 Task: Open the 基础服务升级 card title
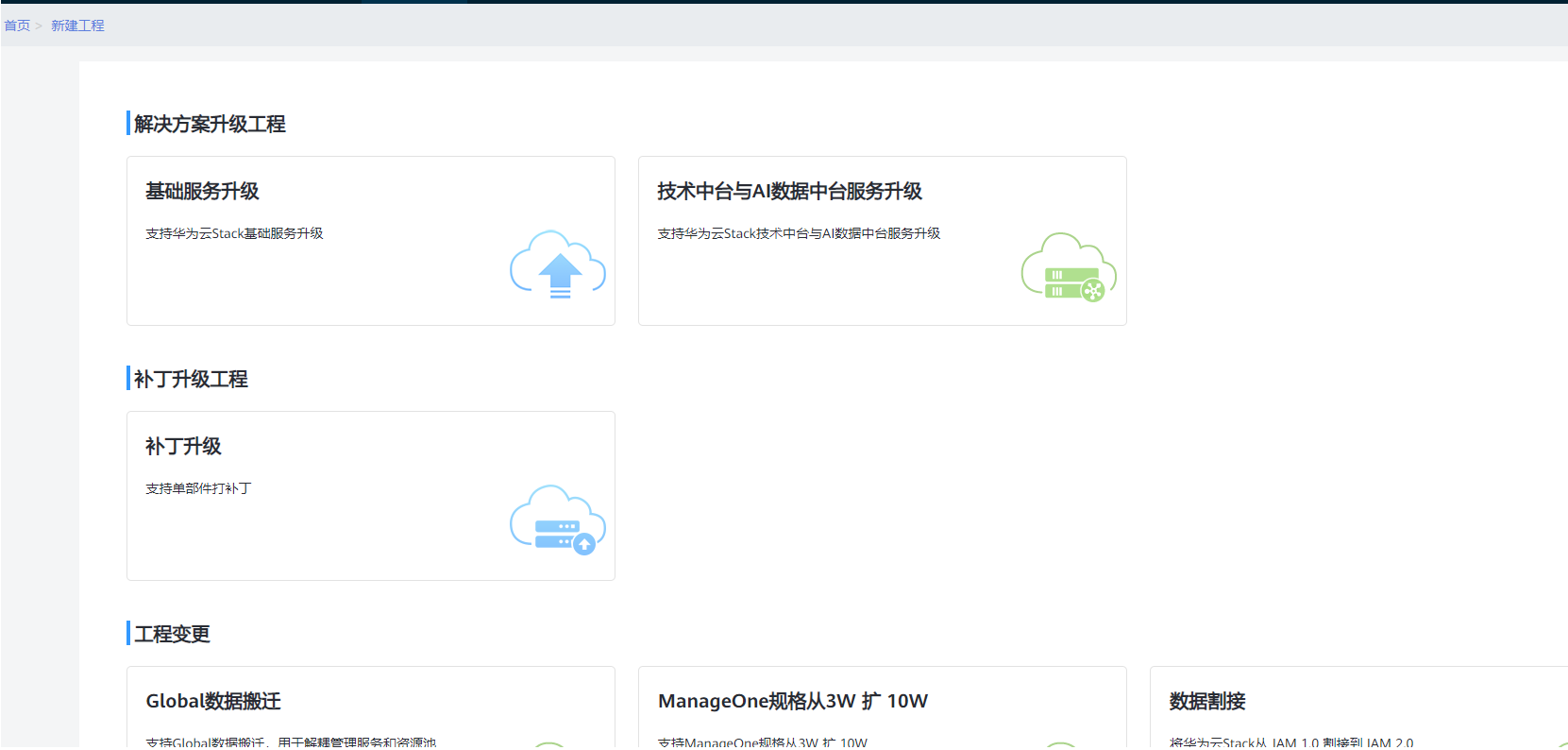[x=202, y=191]
